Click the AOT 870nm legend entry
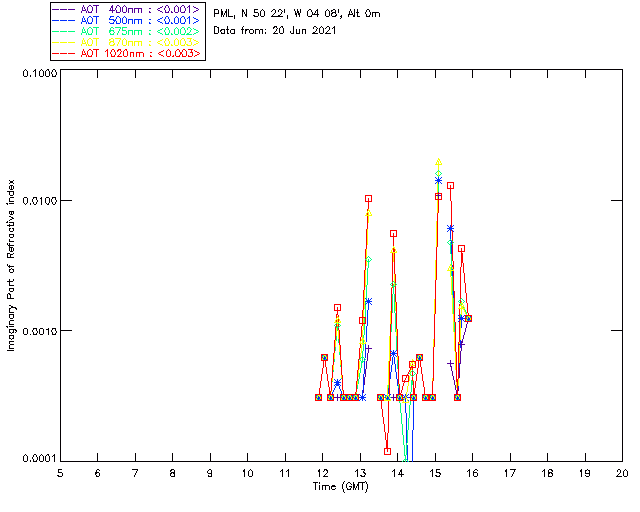The image size is (640, 512). pyautogui.click(x=126, y=42)
